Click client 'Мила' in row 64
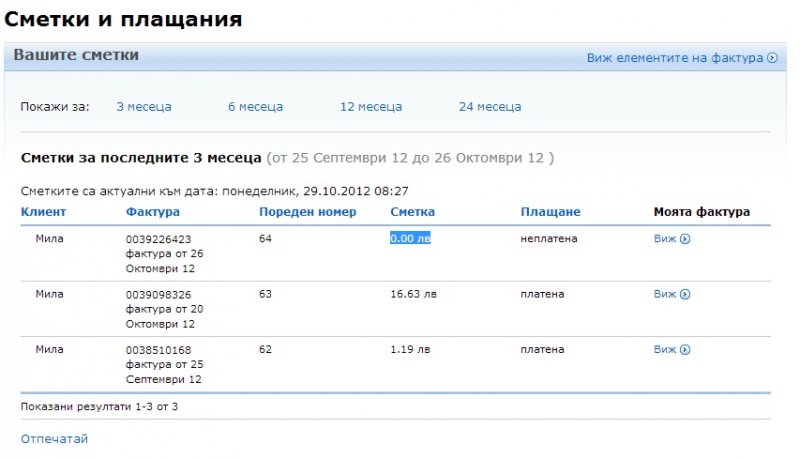800x459 pixels. (x=49, y=238)
